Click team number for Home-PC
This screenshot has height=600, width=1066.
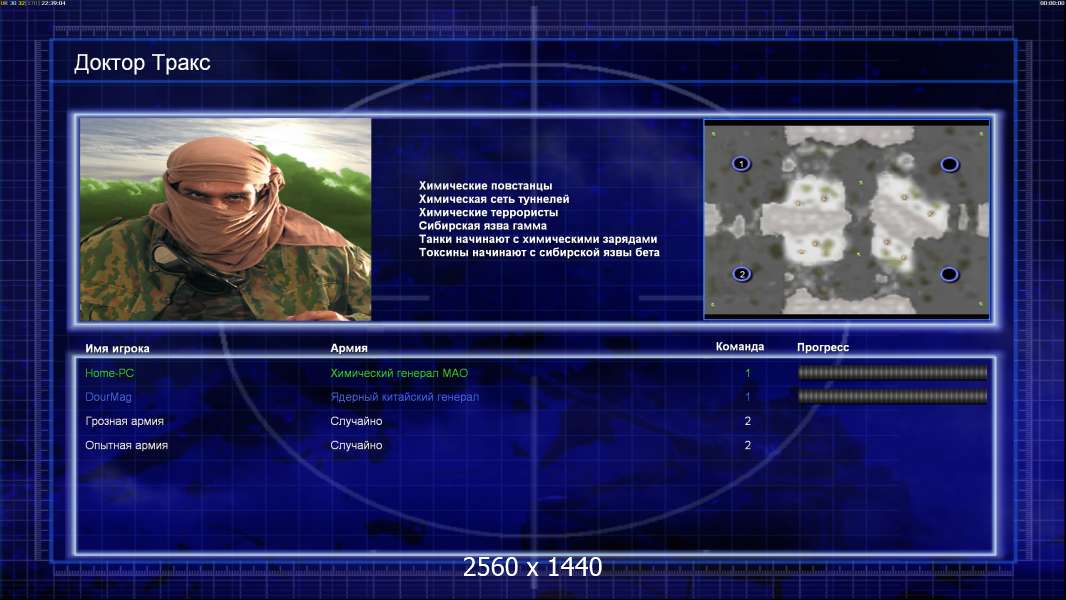(x=748, y=373)
